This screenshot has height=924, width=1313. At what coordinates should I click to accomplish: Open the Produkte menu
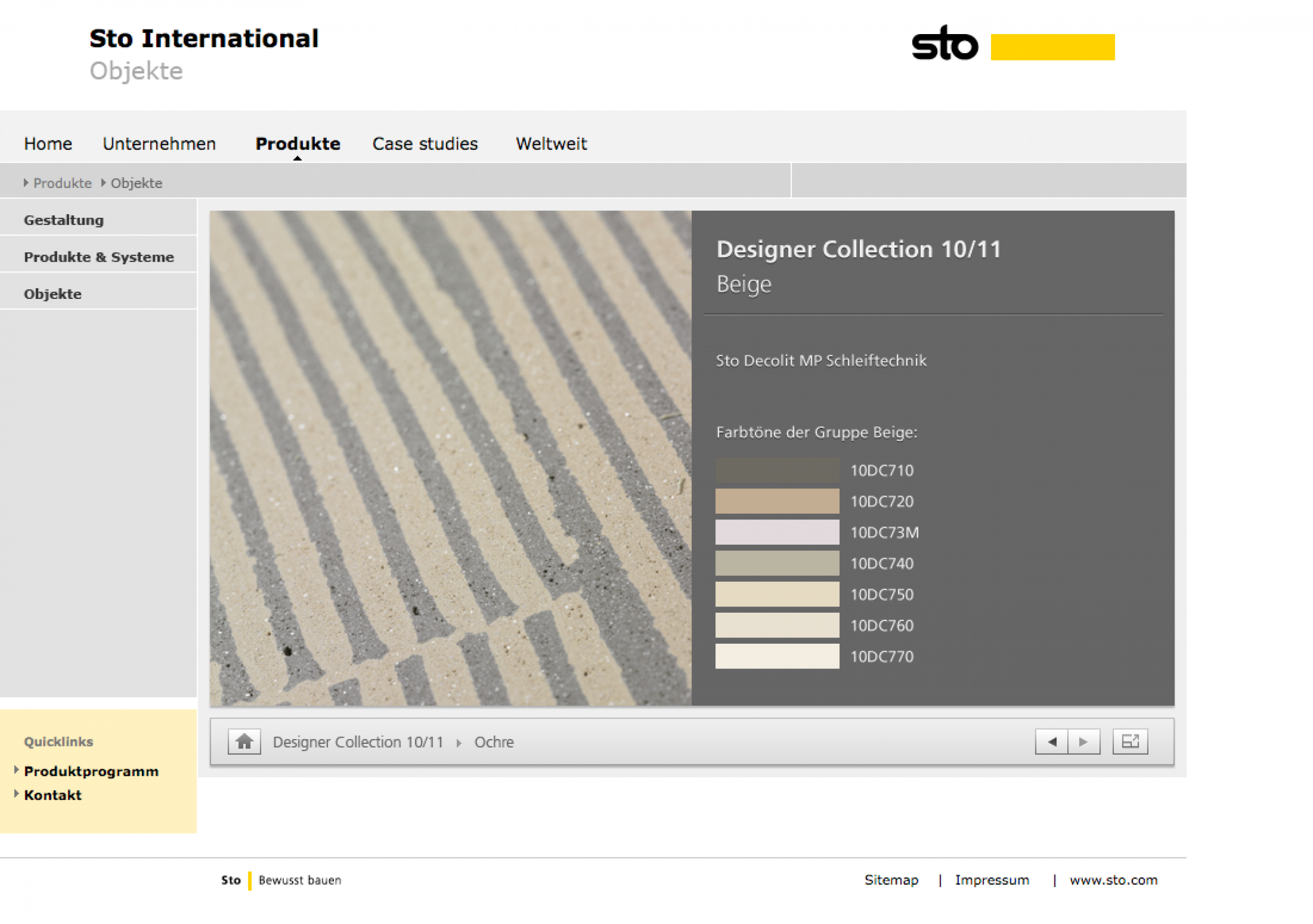[x=297, y=144]
